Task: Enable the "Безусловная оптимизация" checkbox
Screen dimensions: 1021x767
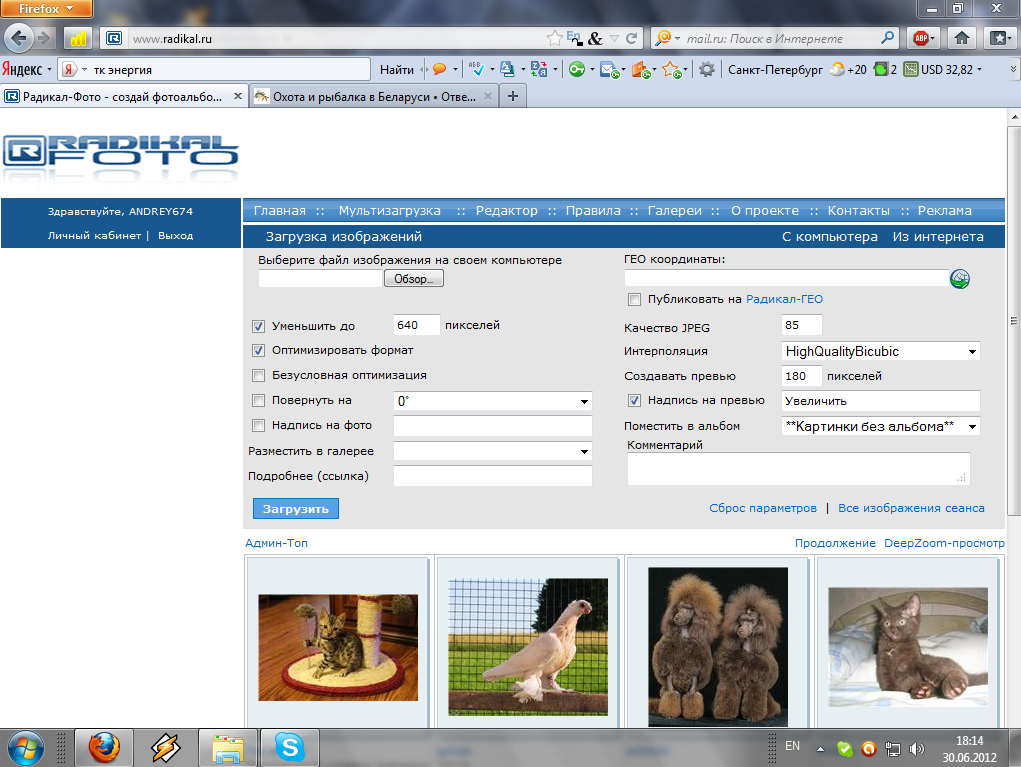Action: tap(259, 376)
